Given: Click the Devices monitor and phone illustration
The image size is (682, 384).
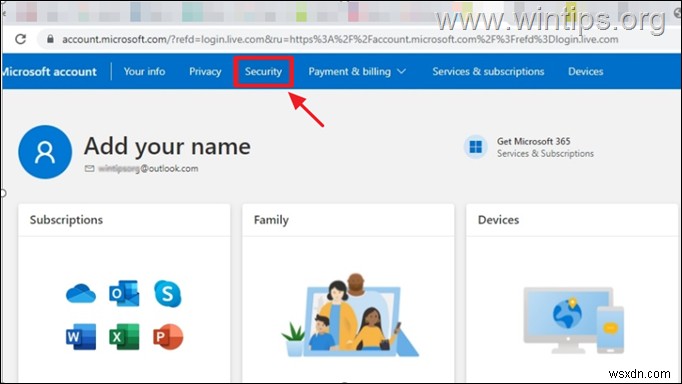Looking at the screenshot, I should point(574,320).
